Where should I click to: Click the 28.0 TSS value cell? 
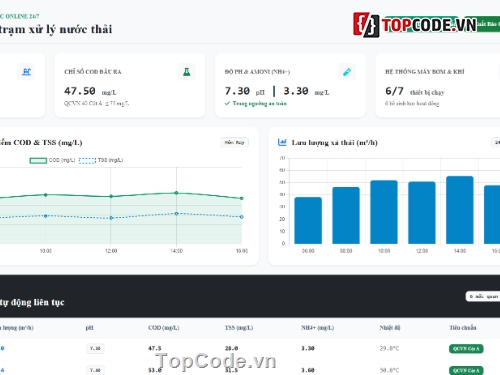pyautogui.click(x=231, y=348)
